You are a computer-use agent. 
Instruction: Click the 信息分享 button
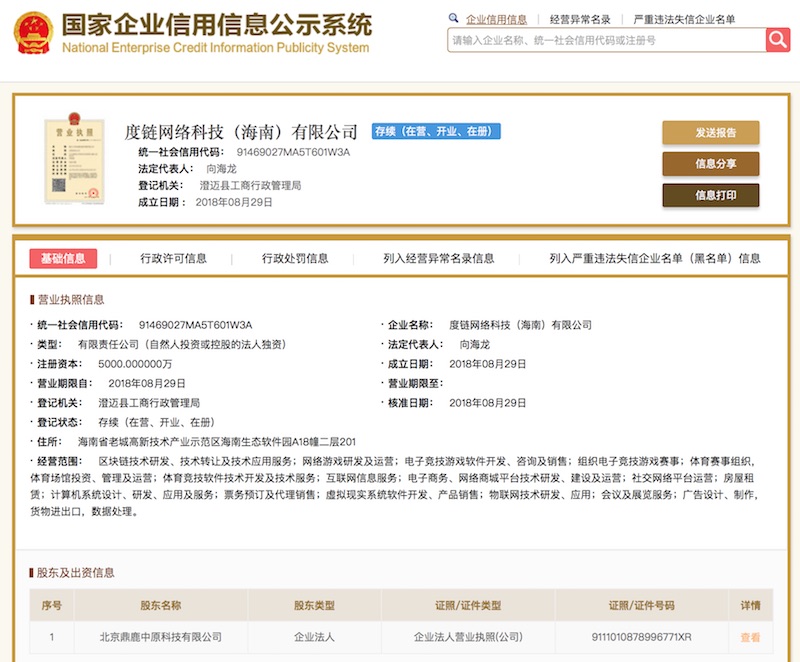[710, 164]
